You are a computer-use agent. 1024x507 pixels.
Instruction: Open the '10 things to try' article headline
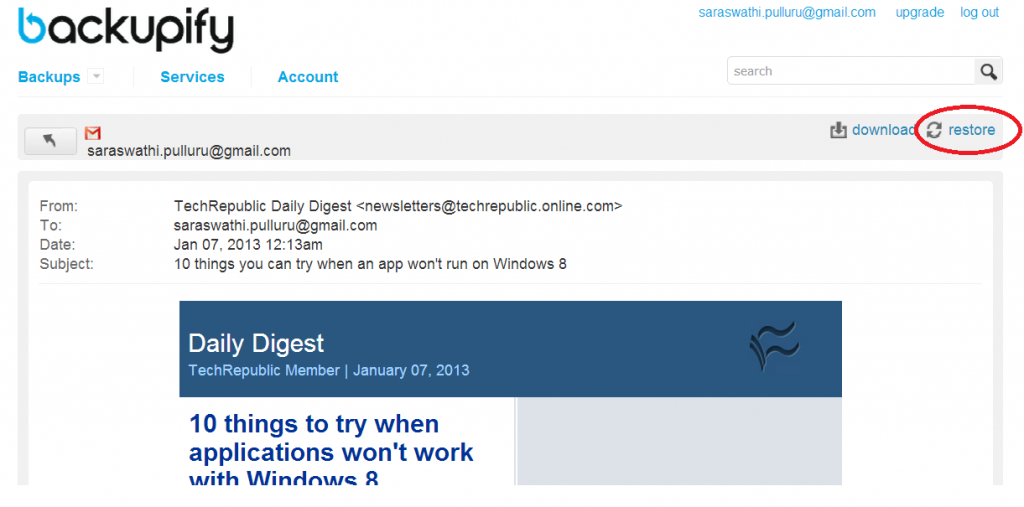click(331, 451)
